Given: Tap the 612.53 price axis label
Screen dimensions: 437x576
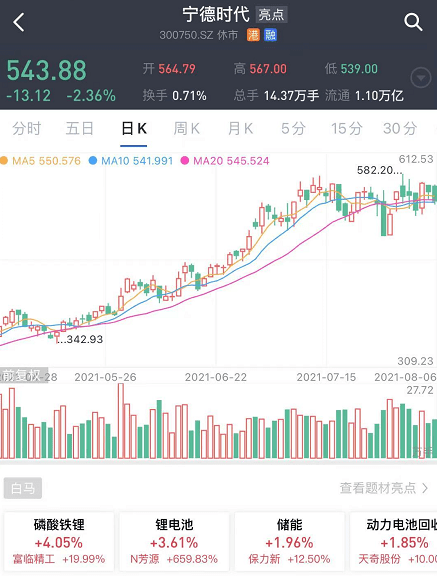Looking at the screenshot, I should pos(416,159).
